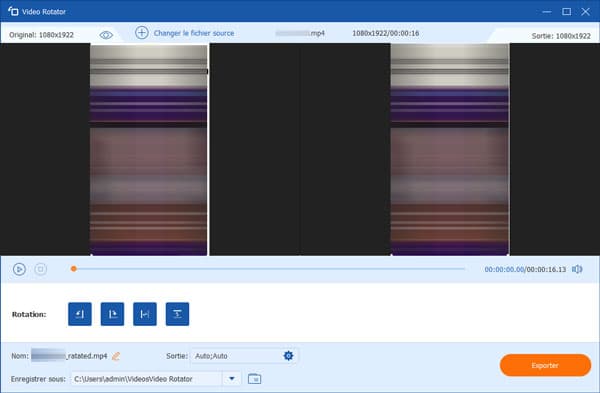Flip the video vertically
This screenshot has width=600, height=393.
pyautogui.click(x=177, y=314)
